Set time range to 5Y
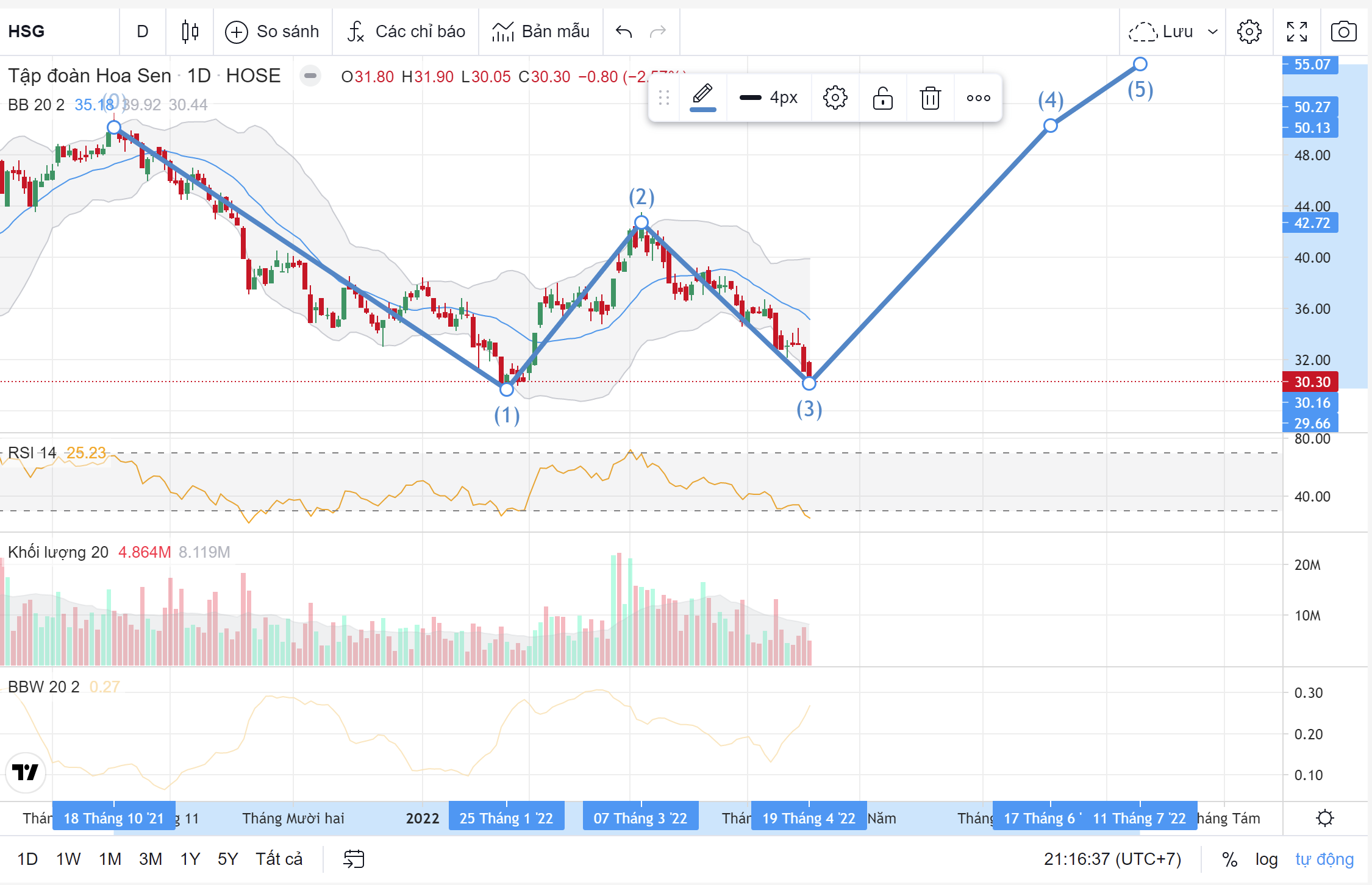The width and height of the screenshot is (1372, 885). click(228, 859)
